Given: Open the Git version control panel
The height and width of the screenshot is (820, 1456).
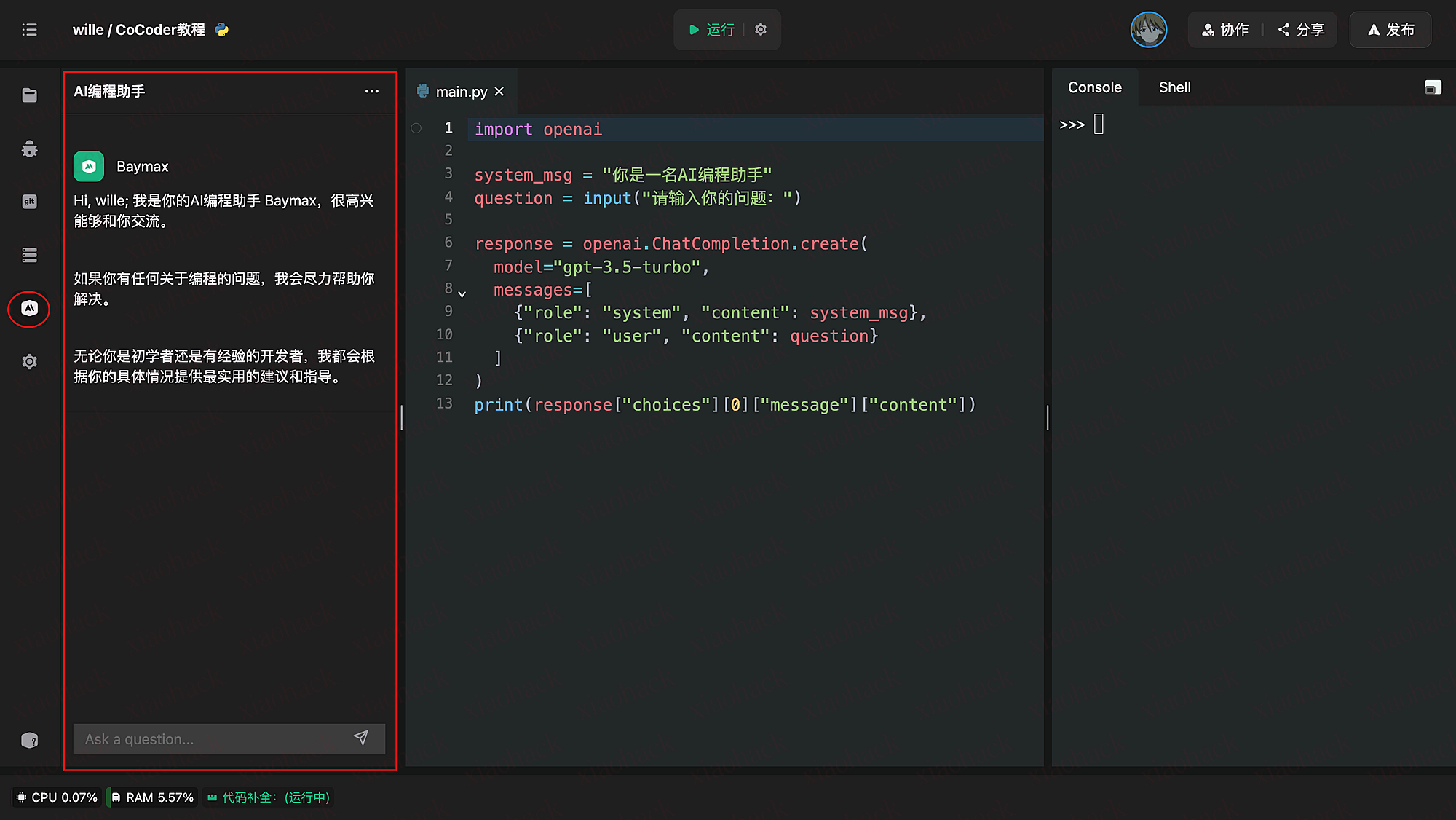Looking at the screenshot, I should (x=29, y=202).
